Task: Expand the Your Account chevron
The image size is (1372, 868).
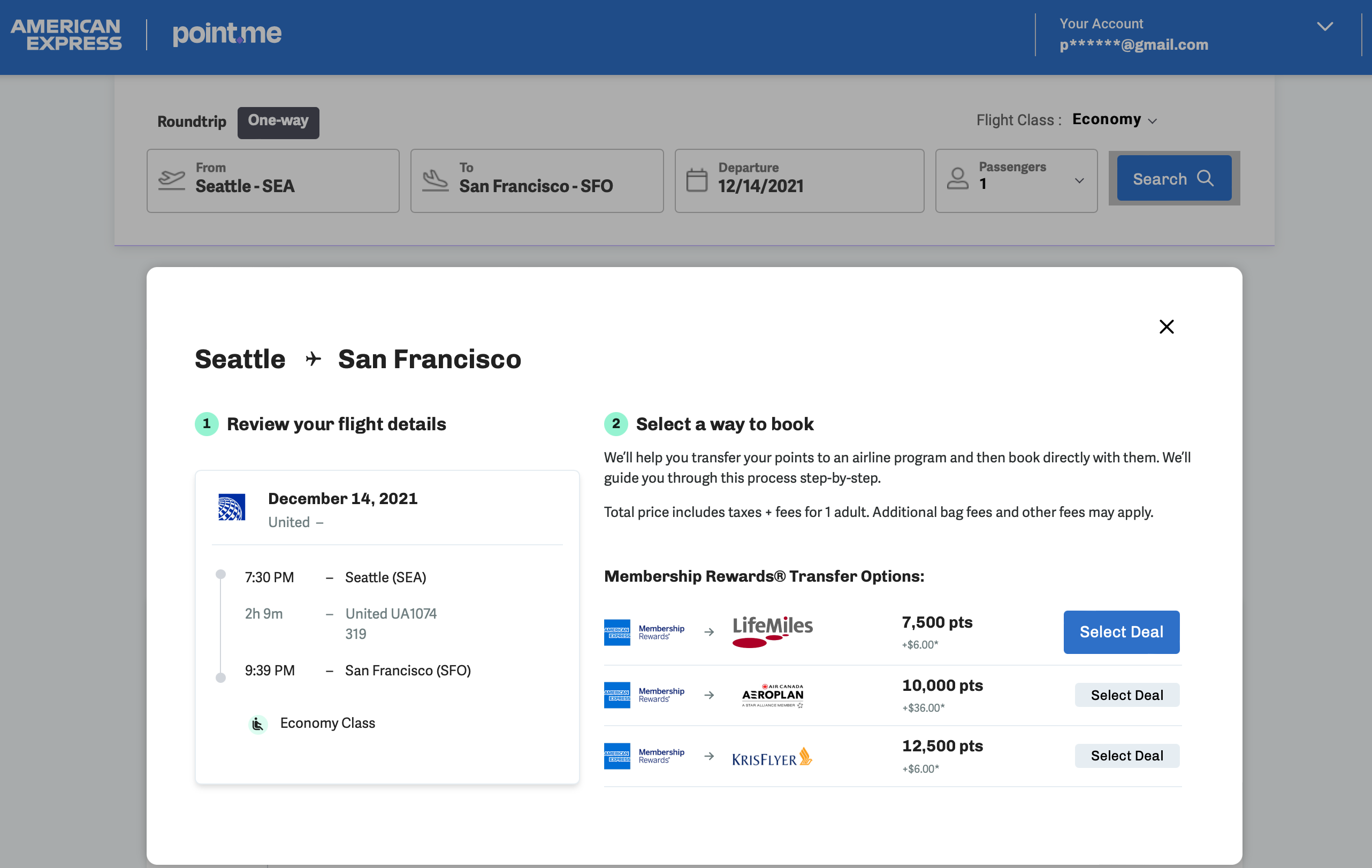Action: coord(1325,26)
